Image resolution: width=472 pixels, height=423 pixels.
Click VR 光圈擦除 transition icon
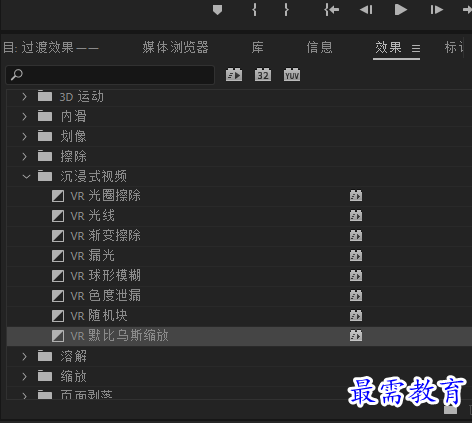pos(58,196)
